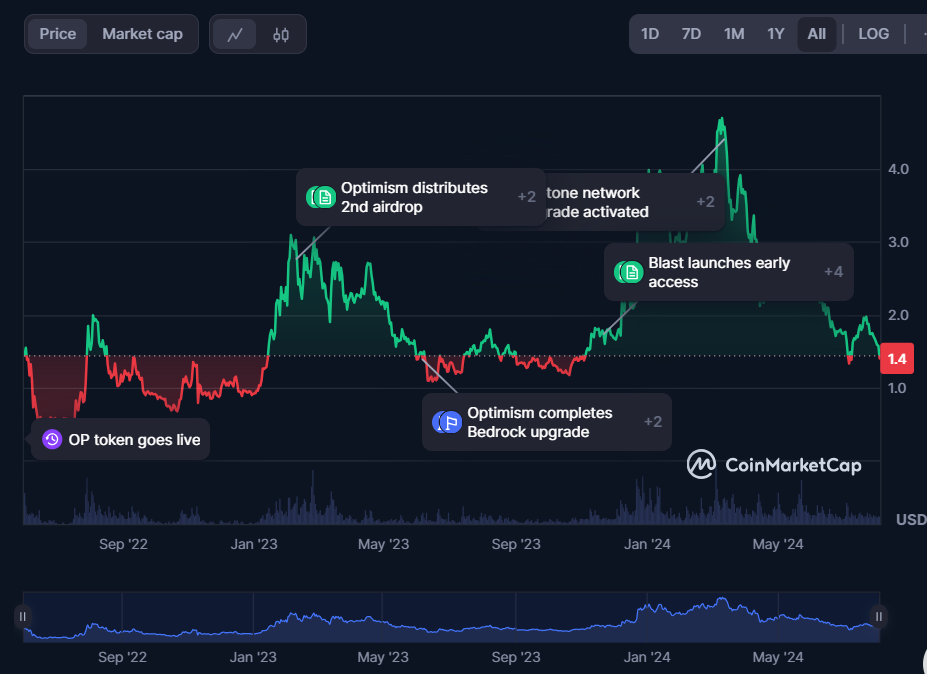
Task: Click the USD currency label
Action: tap(911, 520)
